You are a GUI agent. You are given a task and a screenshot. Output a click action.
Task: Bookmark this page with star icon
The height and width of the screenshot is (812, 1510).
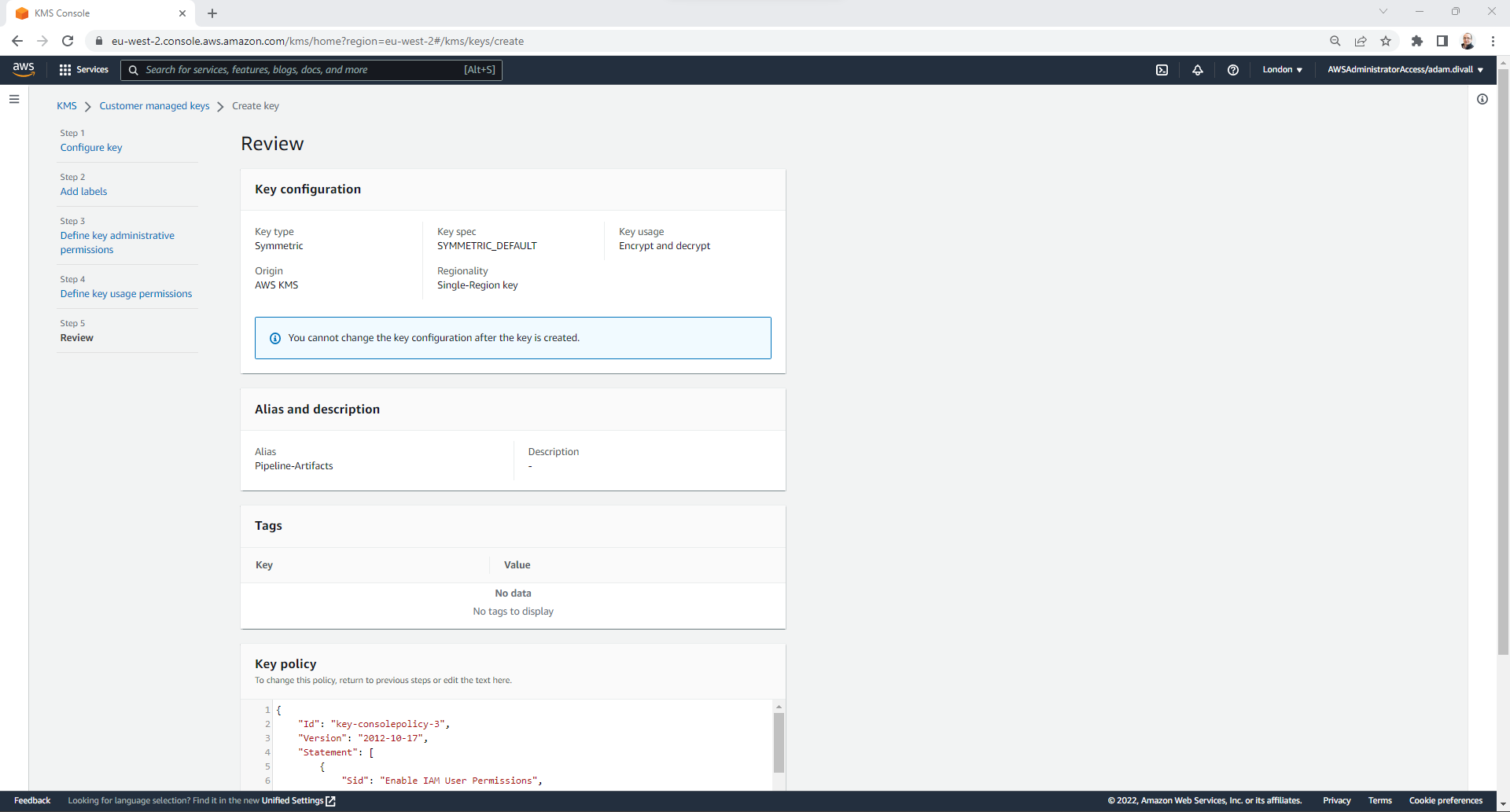pyautogui.click(x=1386, y=41)
